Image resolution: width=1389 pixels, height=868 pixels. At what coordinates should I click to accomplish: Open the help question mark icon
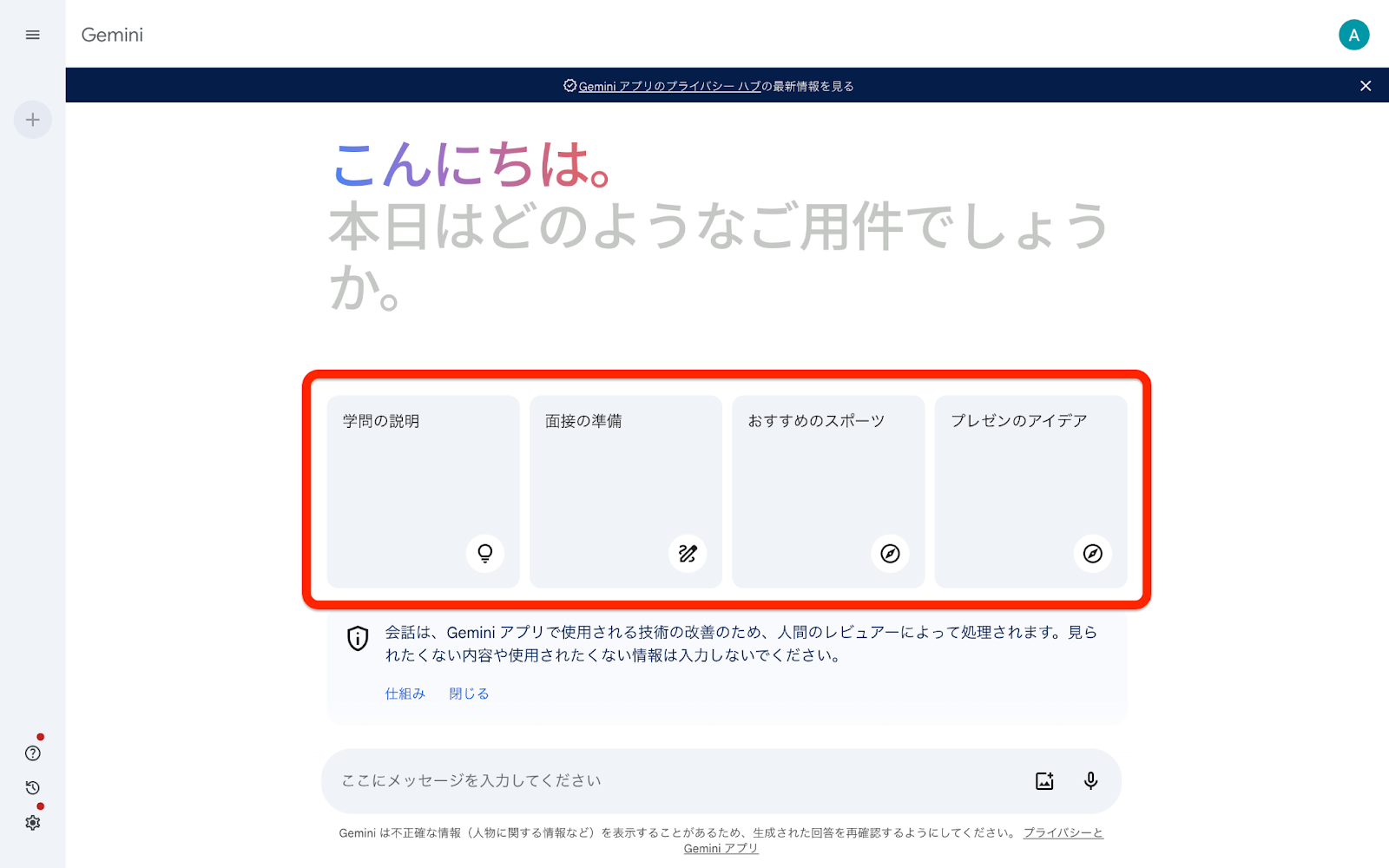click(33, 753)
